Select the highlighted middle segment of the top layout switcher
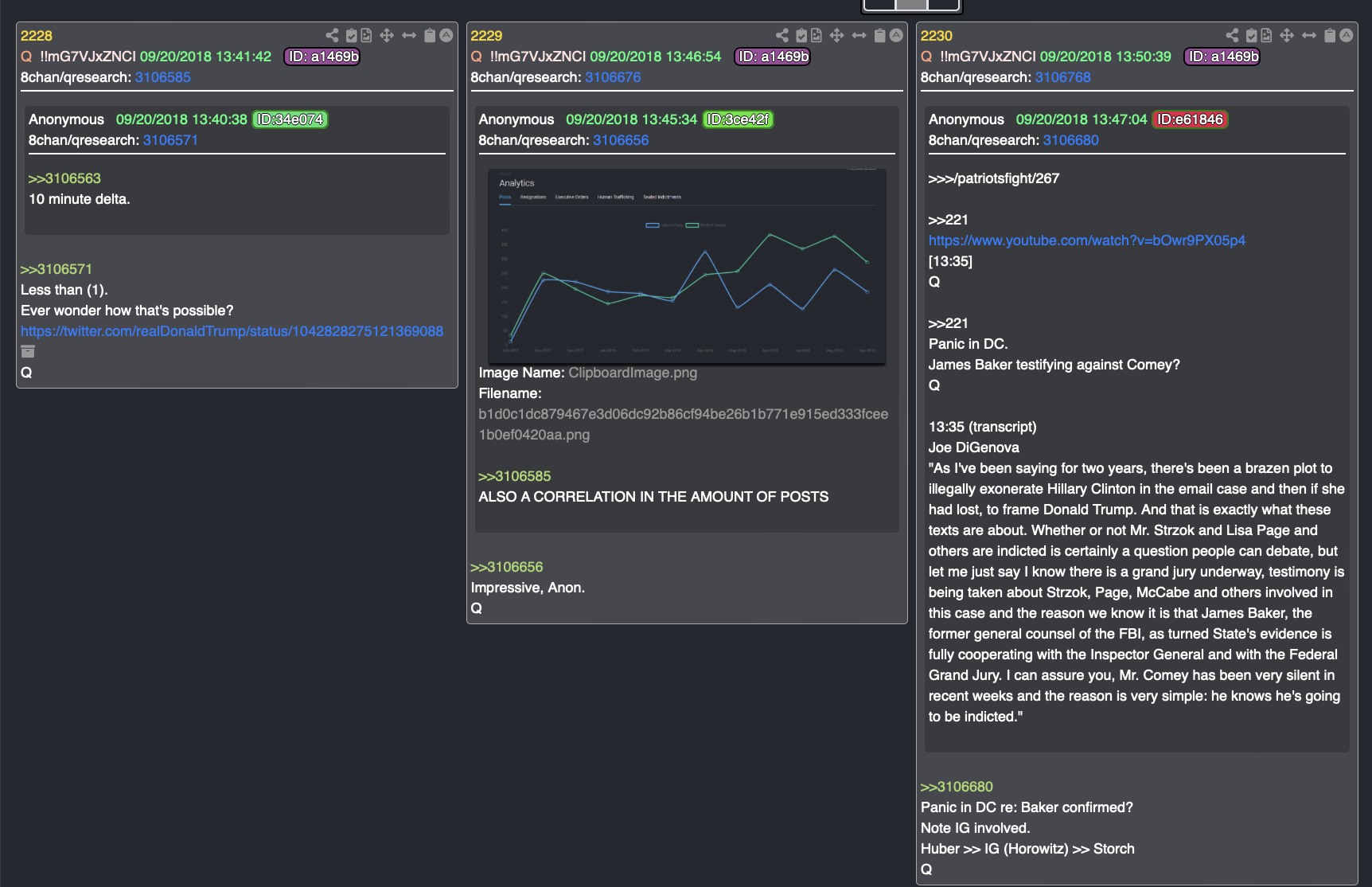This screenshot has height=887, width=1372. (911, 5)
